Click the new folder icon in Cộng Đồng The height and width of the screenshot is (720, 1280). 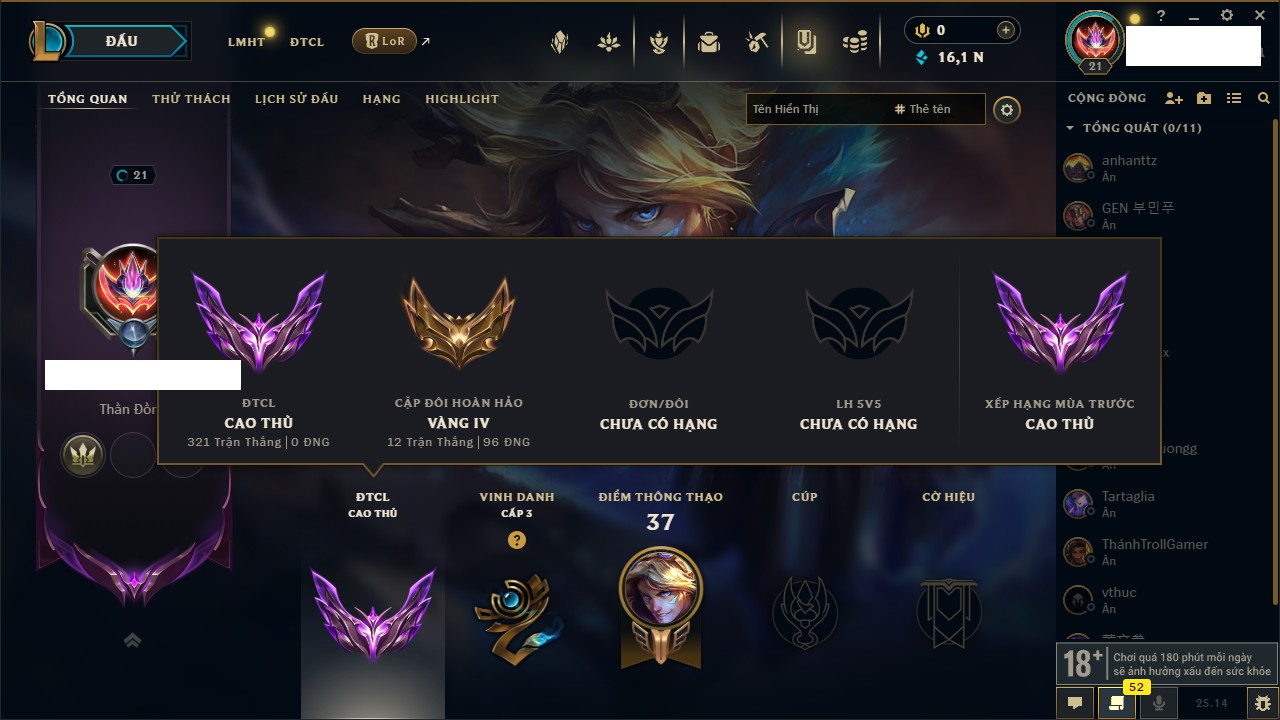[1204, 98]
